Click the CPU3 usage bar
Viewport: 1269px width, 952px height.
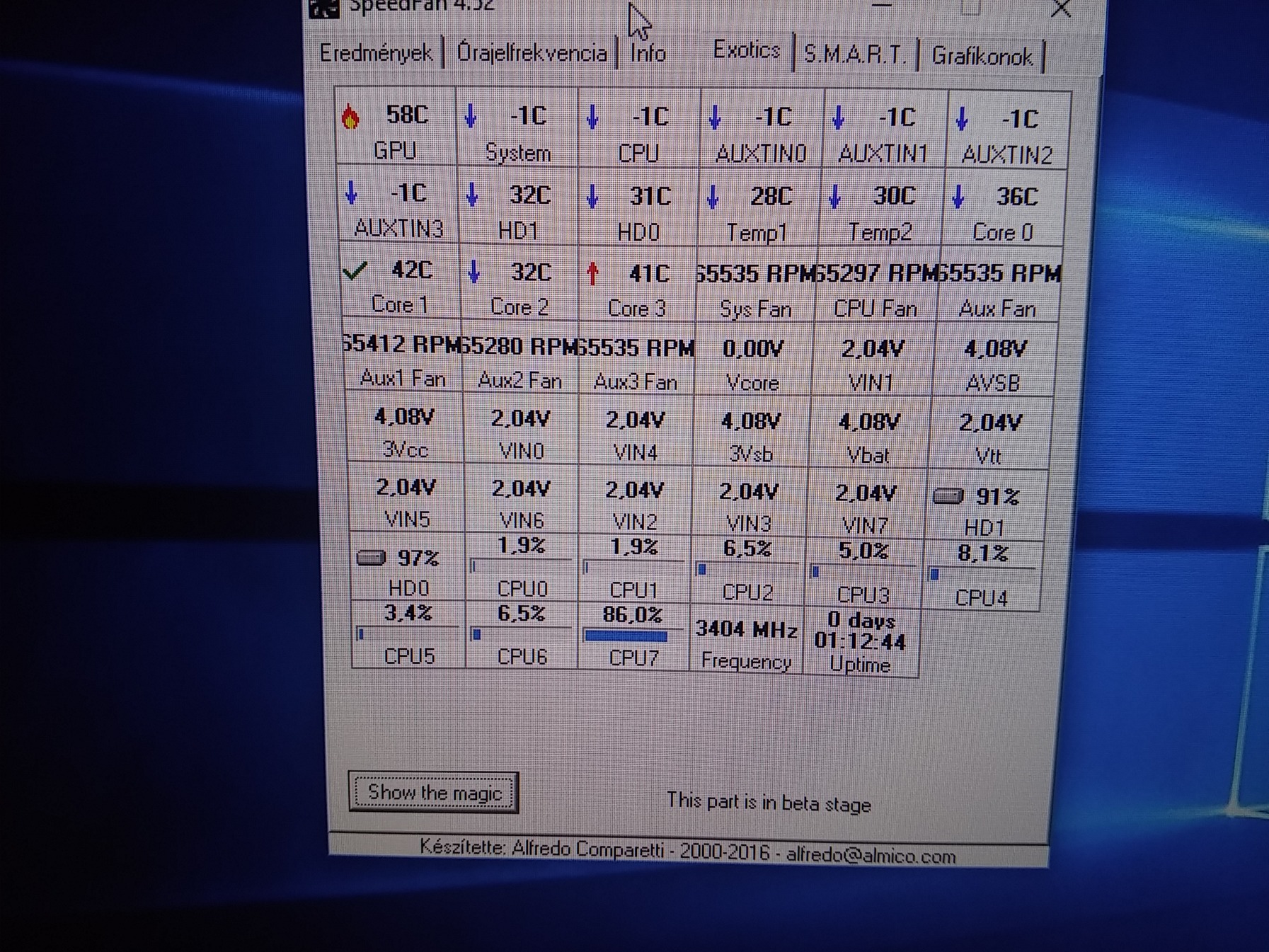pos(862,572)
